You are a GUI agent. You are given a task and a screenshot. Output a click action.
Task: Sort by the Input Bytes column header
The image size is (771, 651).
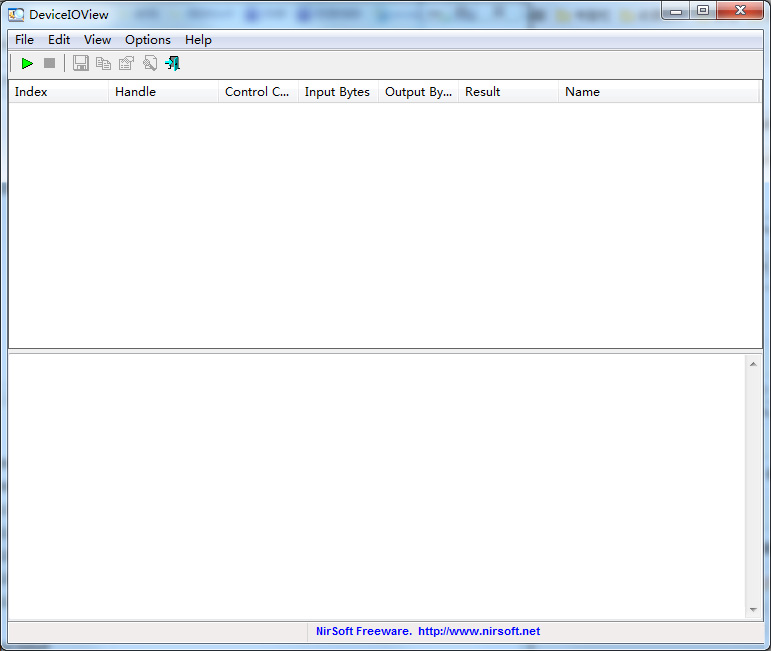tap(339, 92)
